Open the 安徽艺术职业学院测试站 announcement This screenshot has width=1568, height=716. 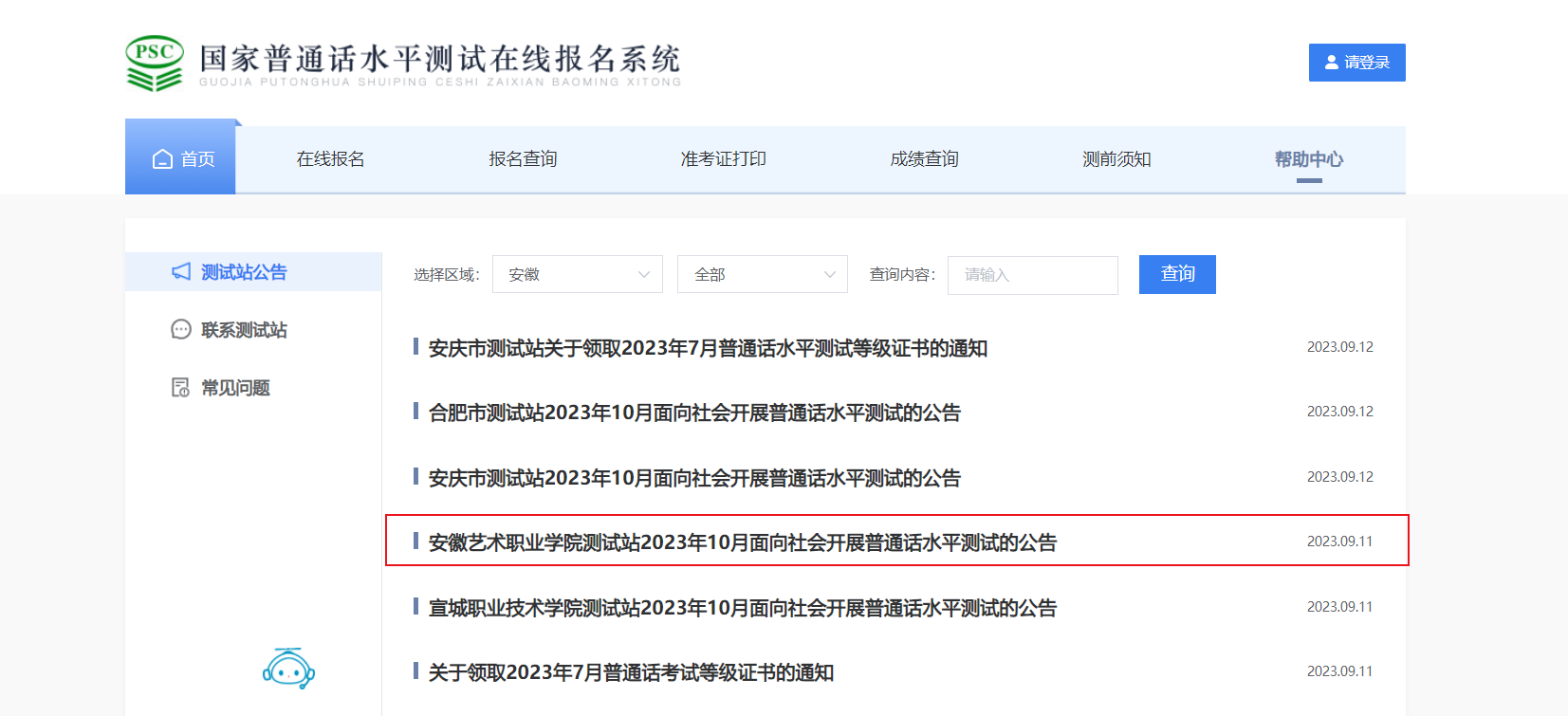[x=743, y=542]
